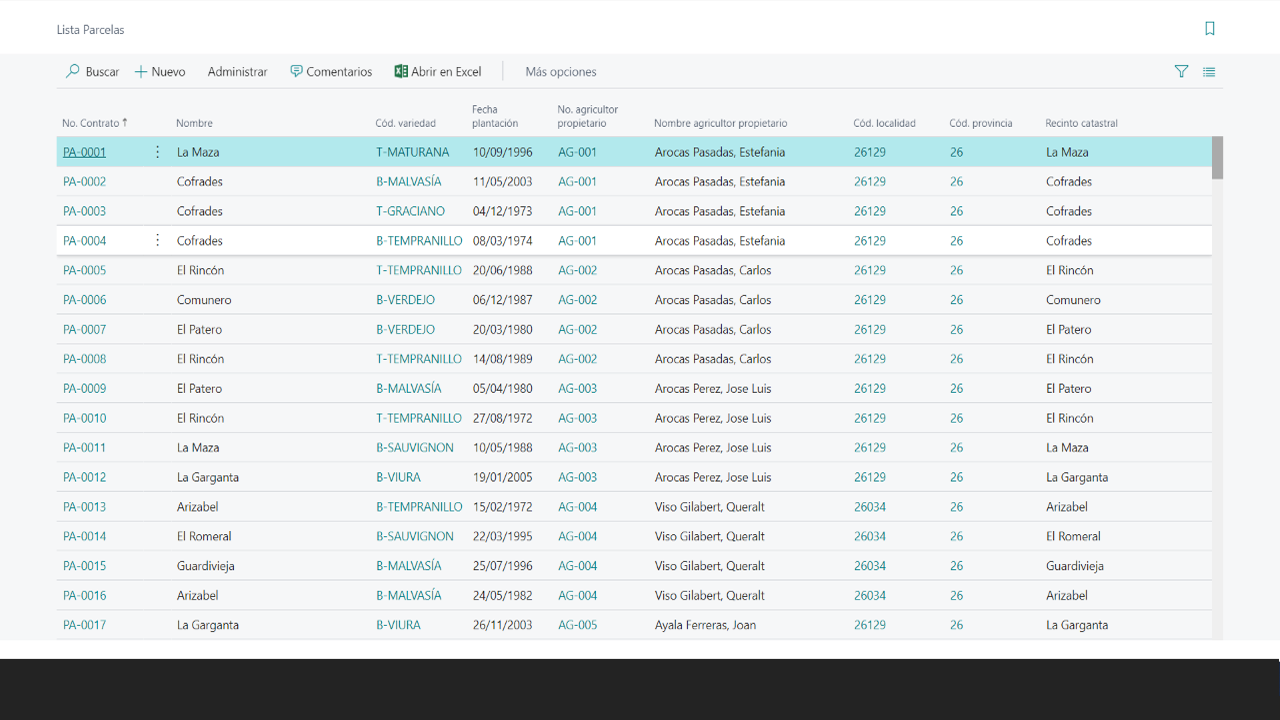This screenshot has width=1280, height=720.
Task: Open the filter pane funnel icon
Action: click(1181, 72)
